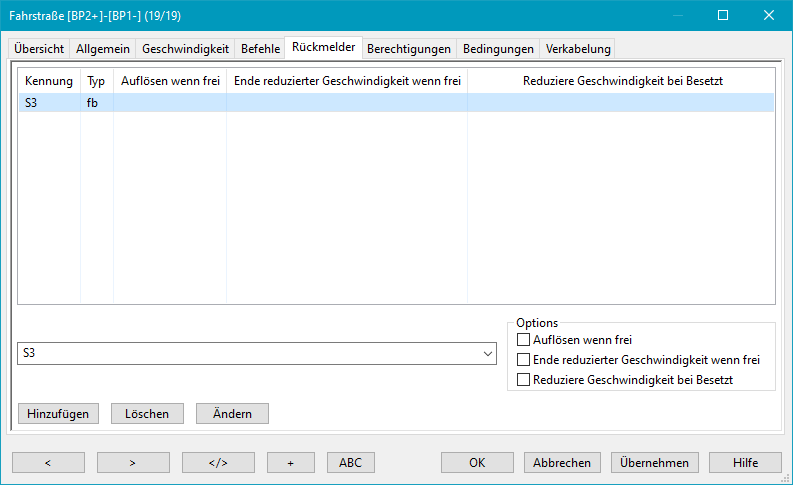Switch to the Übersicht tab

click(39, 48)
